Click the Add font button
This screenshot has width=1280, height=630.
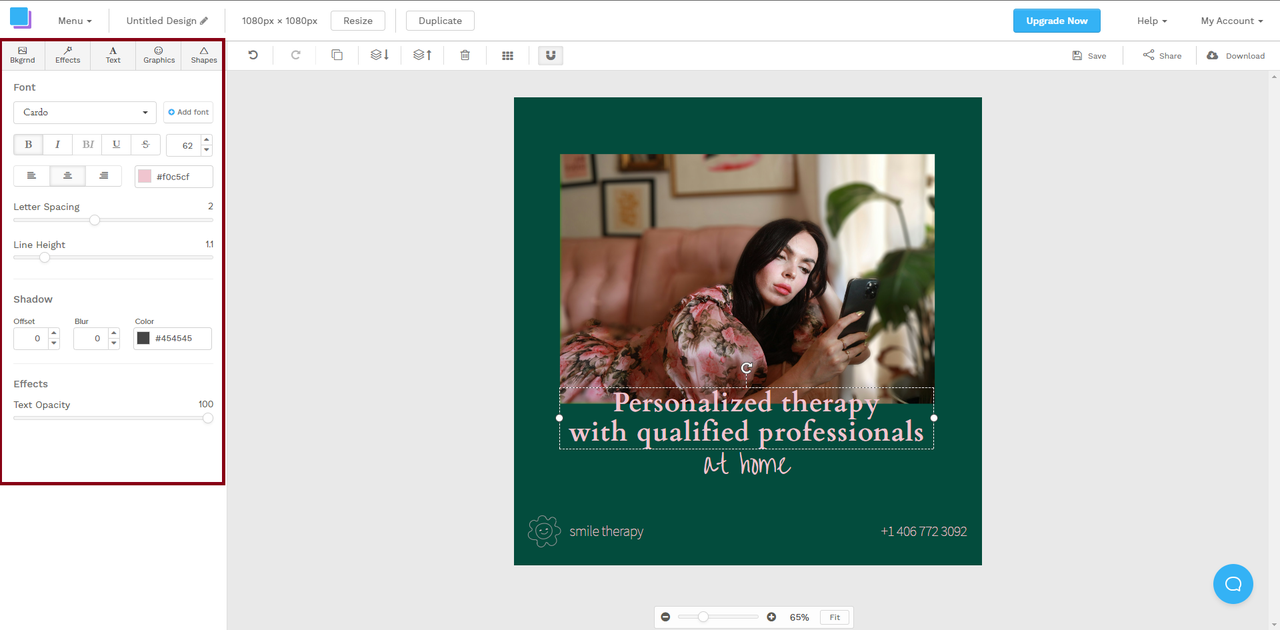pyautogui.click(x=189, y=112)
